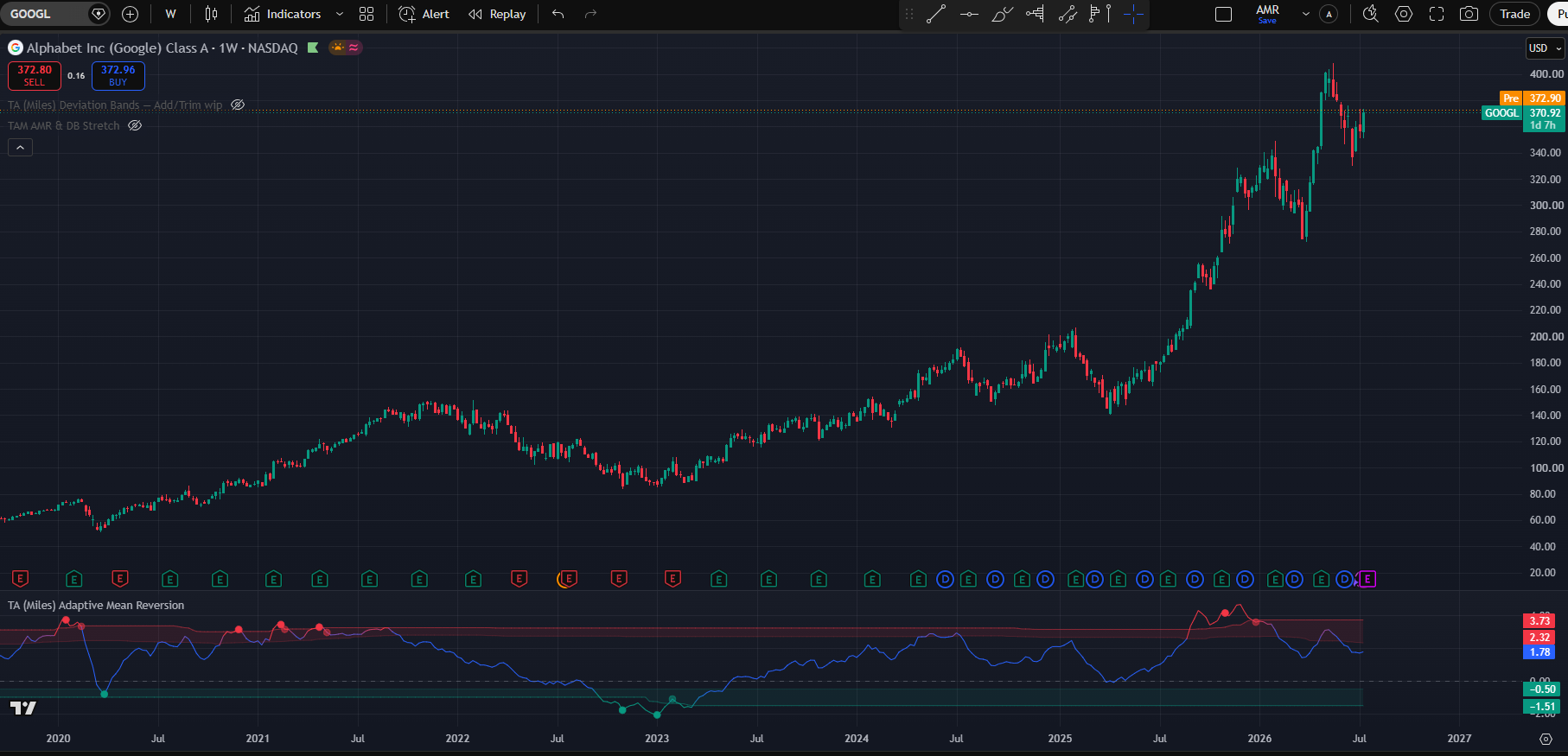Click the orange Pre 372.90 price label
Image resolution: width=1568 pixels, height=756 pixels.
point(1533,98)
